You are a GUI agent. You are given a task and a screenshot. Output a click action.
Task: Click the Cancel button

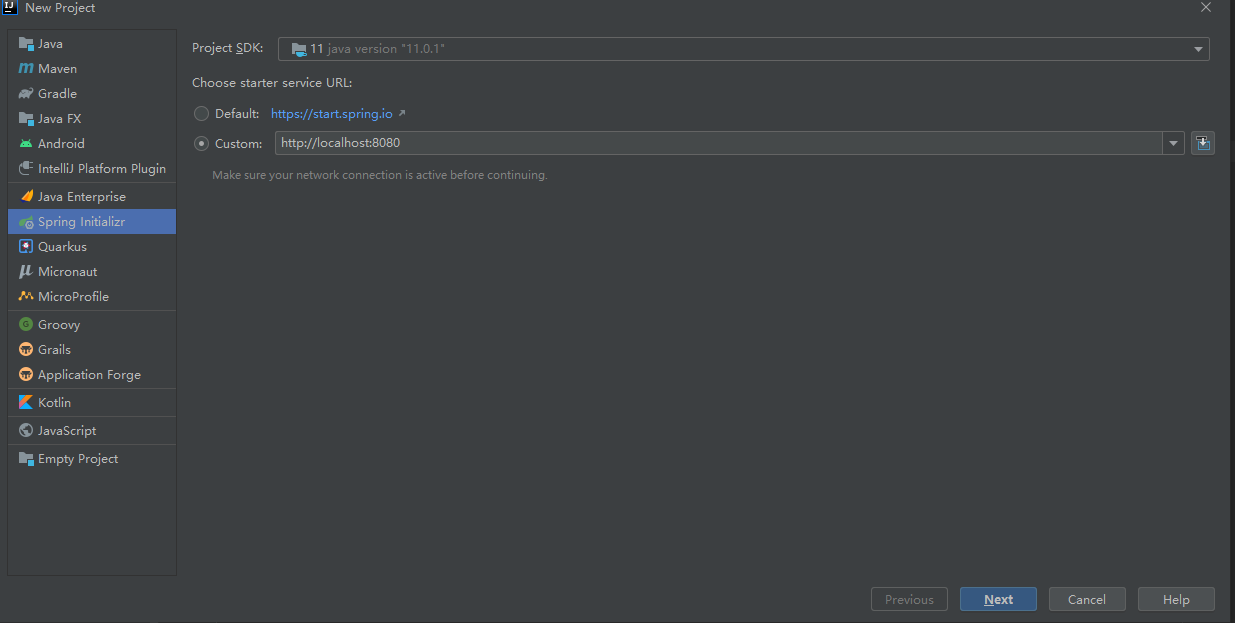point(1087,599)
